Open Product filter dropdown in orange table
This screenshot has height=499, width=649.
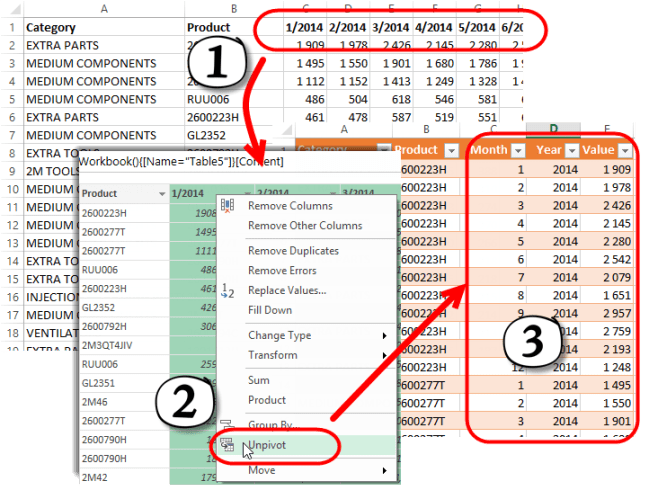pyautogui.click(x=452, y=151)
